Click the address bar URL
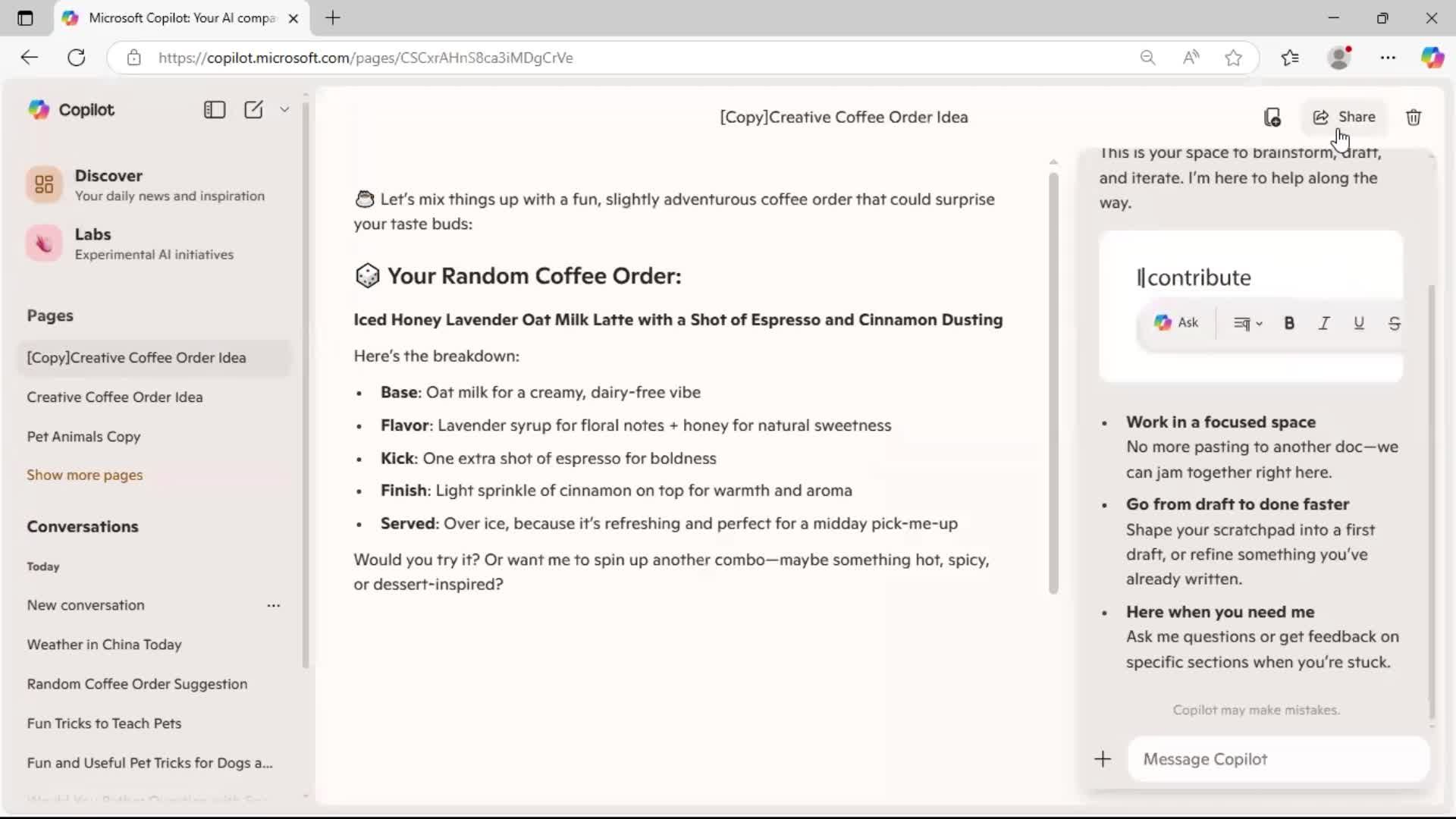The height and width of the screenshot is (819, 1456). 366,58
